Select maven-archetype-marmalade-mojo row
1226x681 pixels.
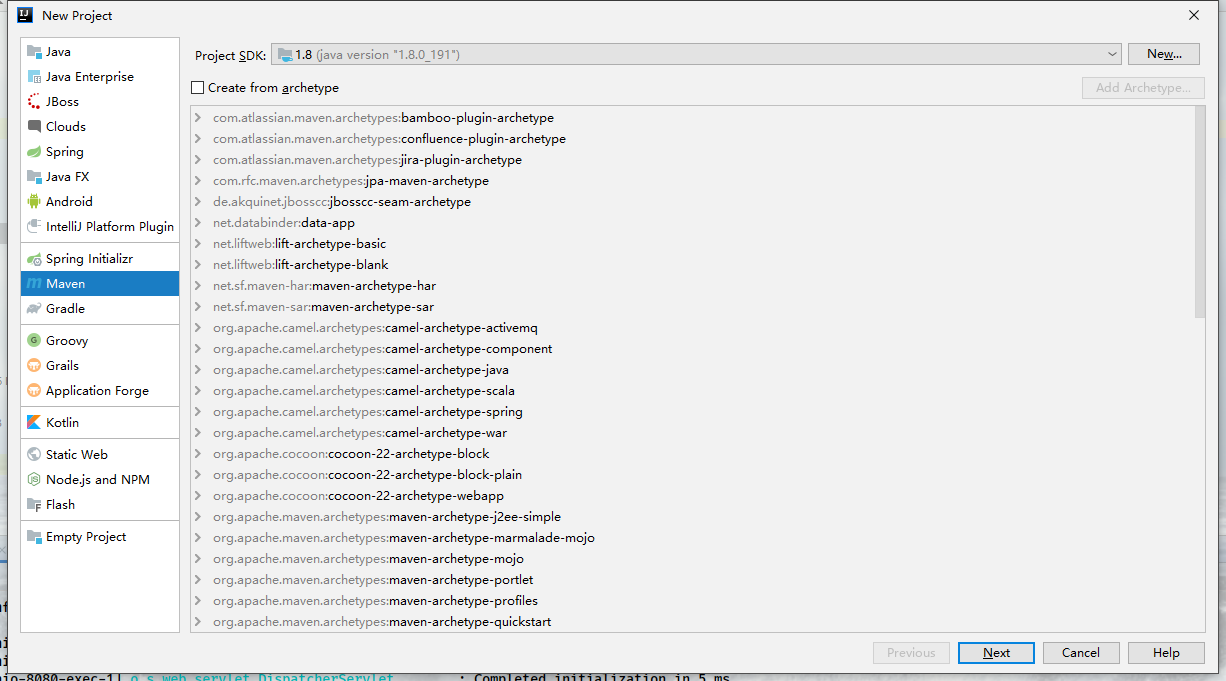(692, 538)
